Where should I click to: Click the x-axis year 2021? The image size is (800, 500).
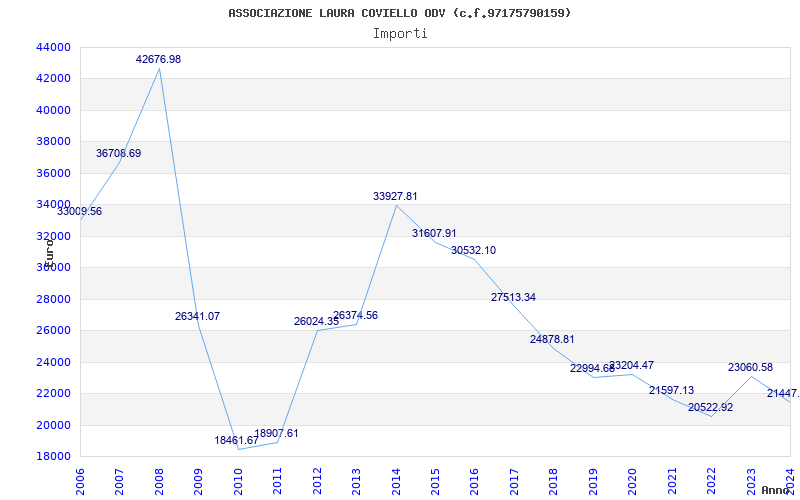coord(672,482)
